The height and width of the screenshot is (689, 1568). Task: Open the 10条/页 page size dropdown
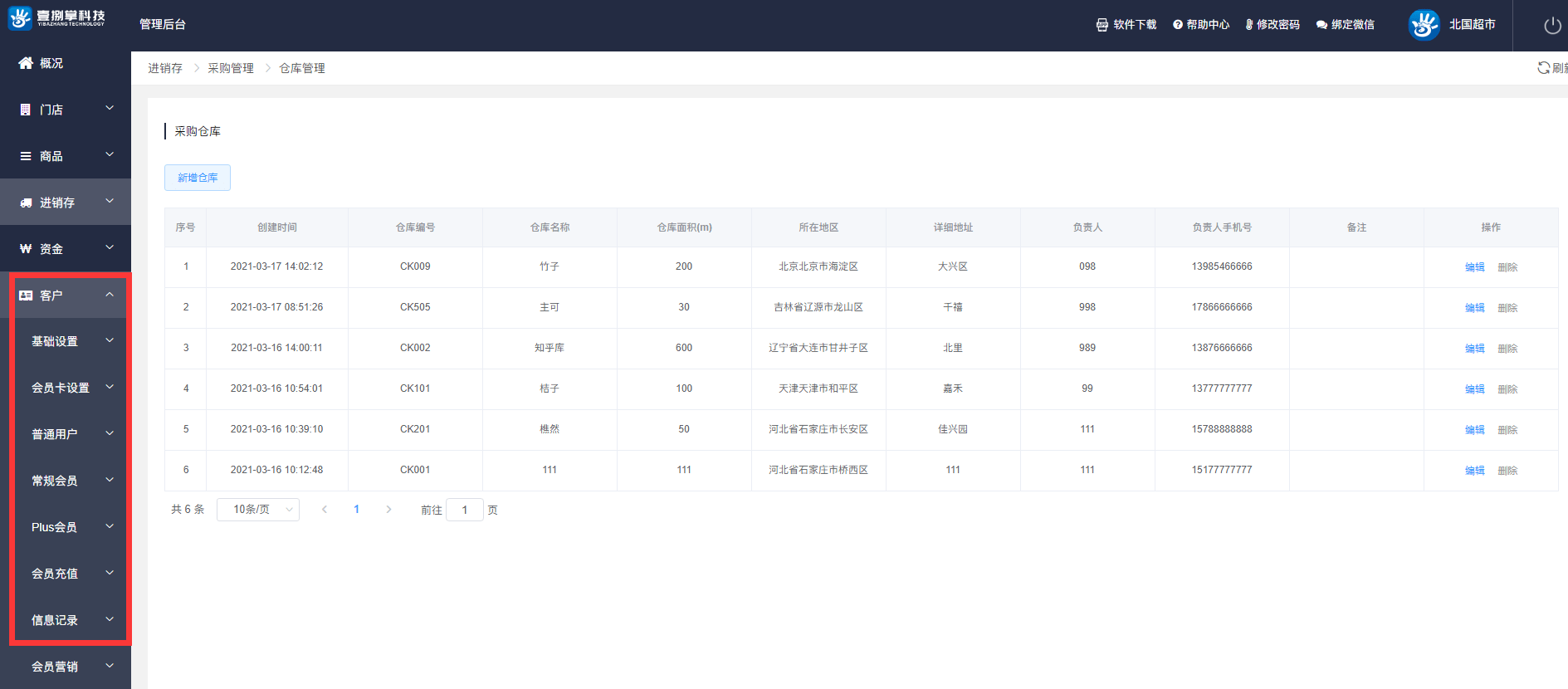pos(258,510)
